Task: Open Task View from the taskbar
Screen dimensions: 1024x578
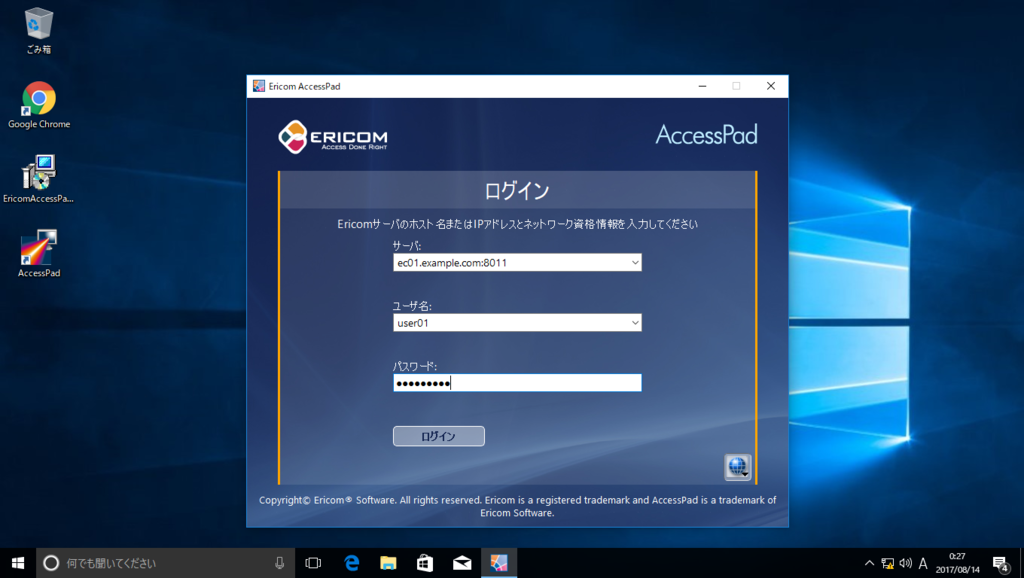Action: pyautogui.click(x=313, y=563)
